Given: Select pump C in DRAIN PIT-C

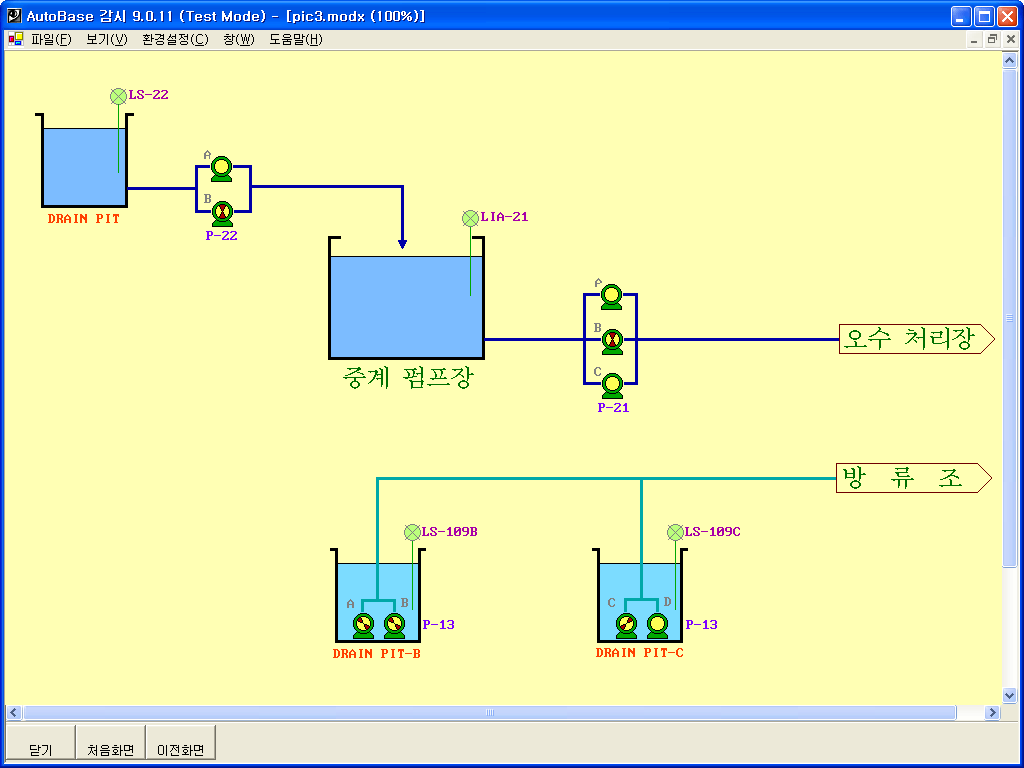Looking at the screenshot, I should click(627, 625).
